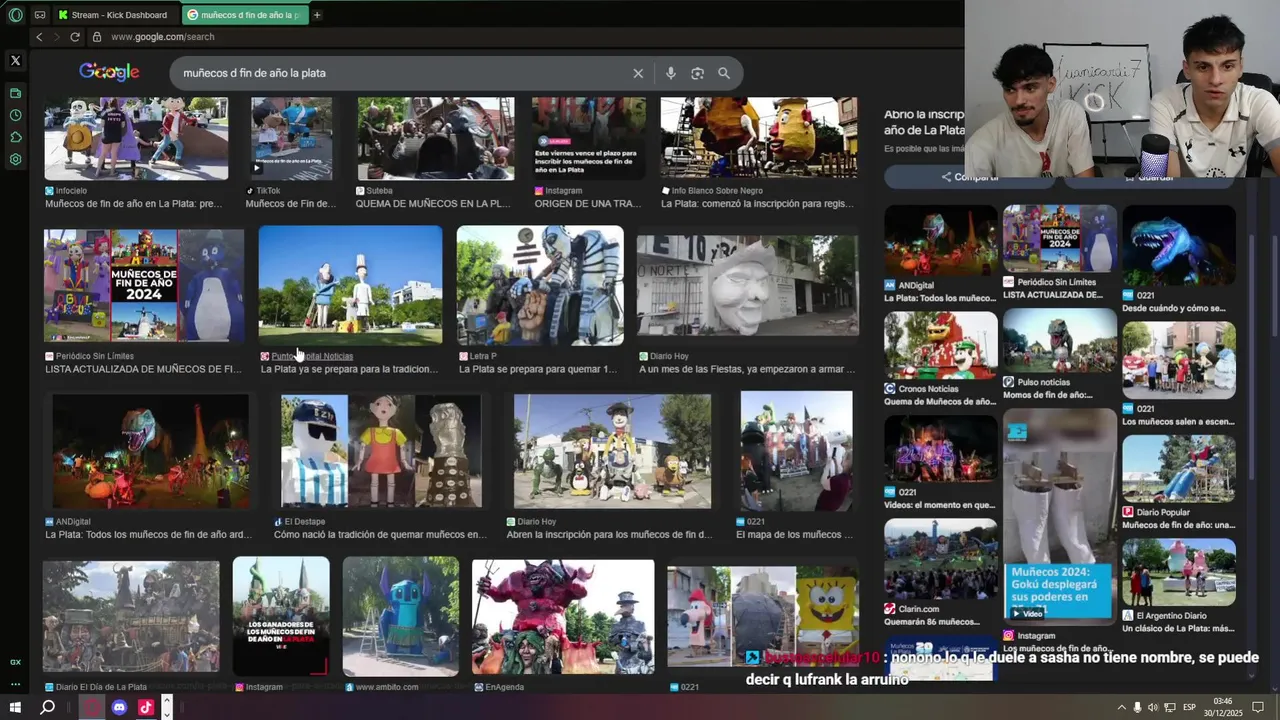The height and width of the screenshot is (720, 1280).
Task: Start voice search with the microphone icon
Action: pyautogui.click(x=670, y=73)
